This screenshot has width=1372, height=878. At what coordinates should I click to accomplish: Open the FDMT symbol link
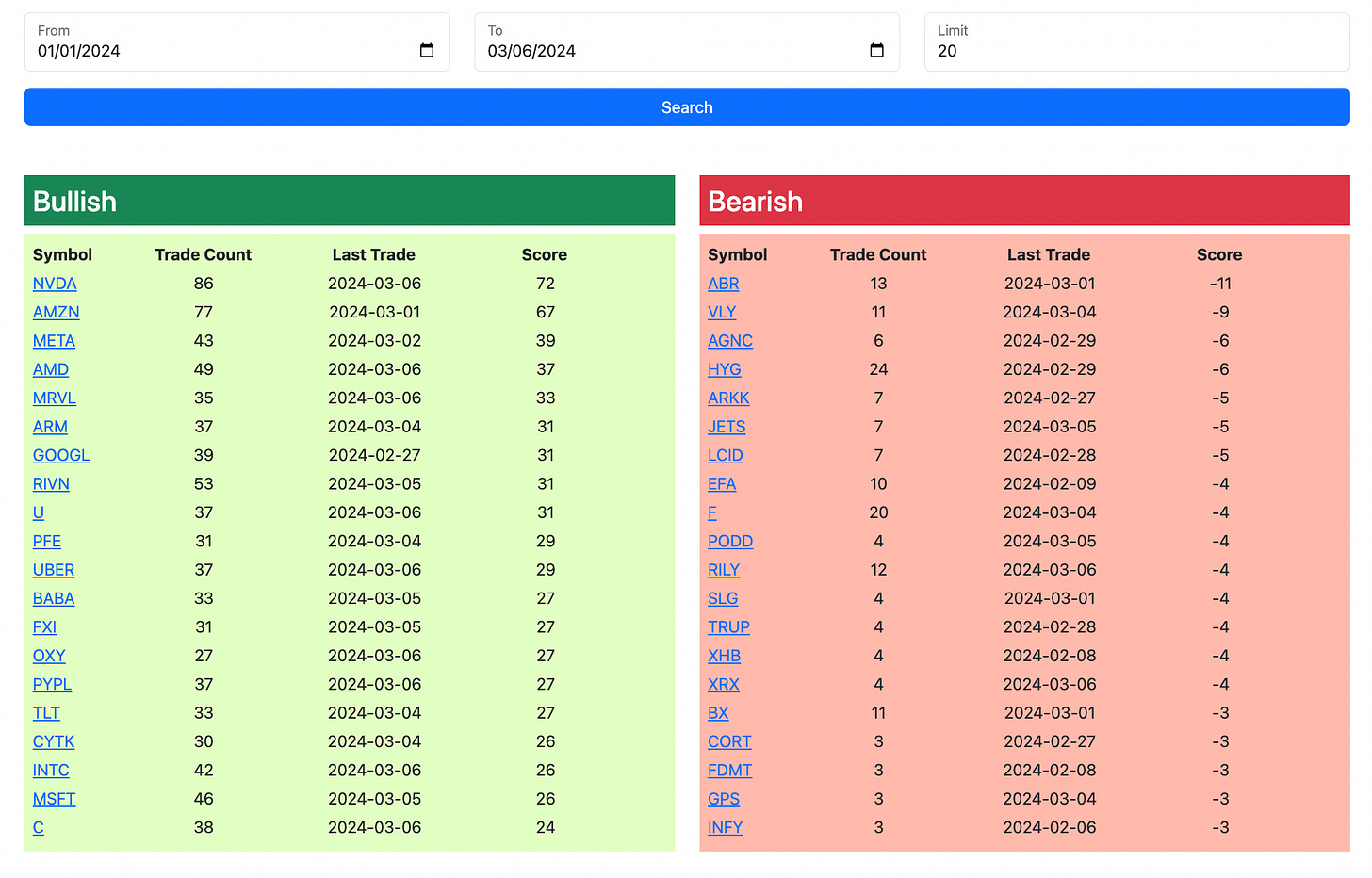729,771
